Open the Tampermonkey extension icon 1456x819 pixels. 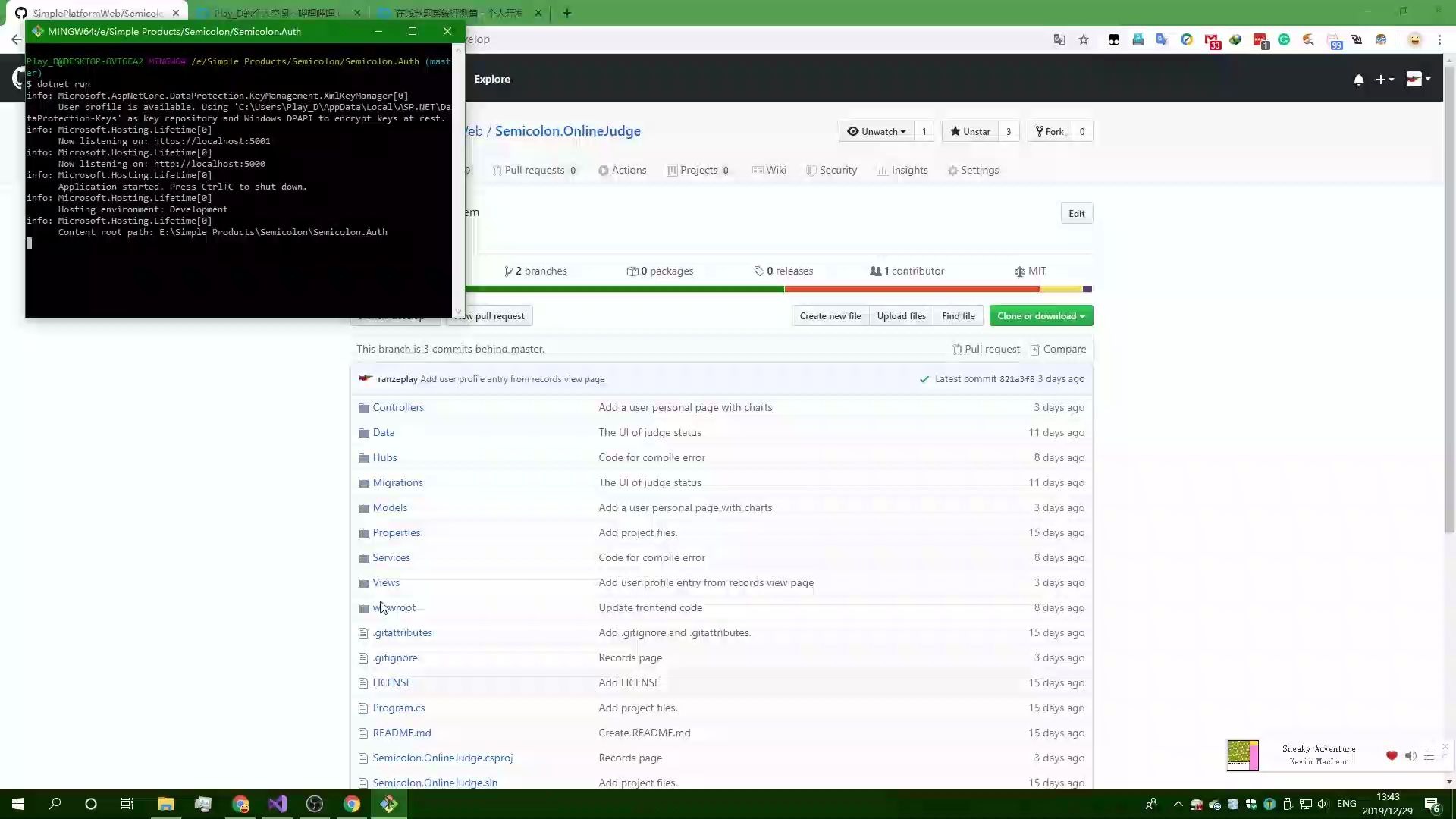(x=1114, y=39)
